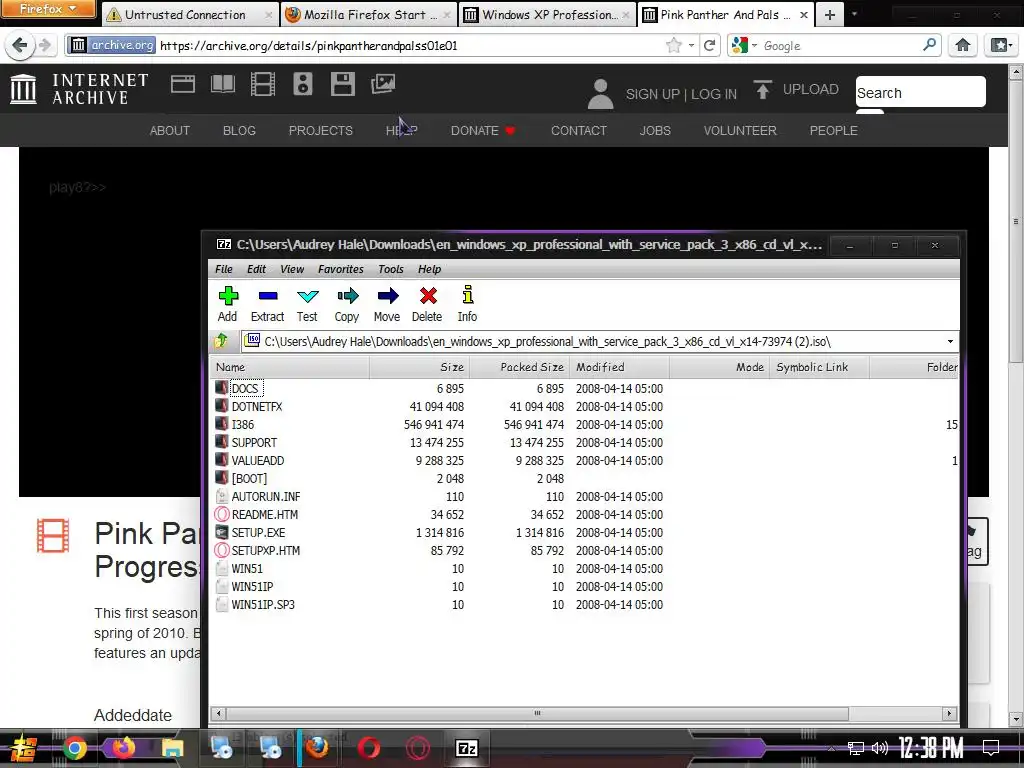
Task: Open the notification center icon
Action: [x=991, y=748]
